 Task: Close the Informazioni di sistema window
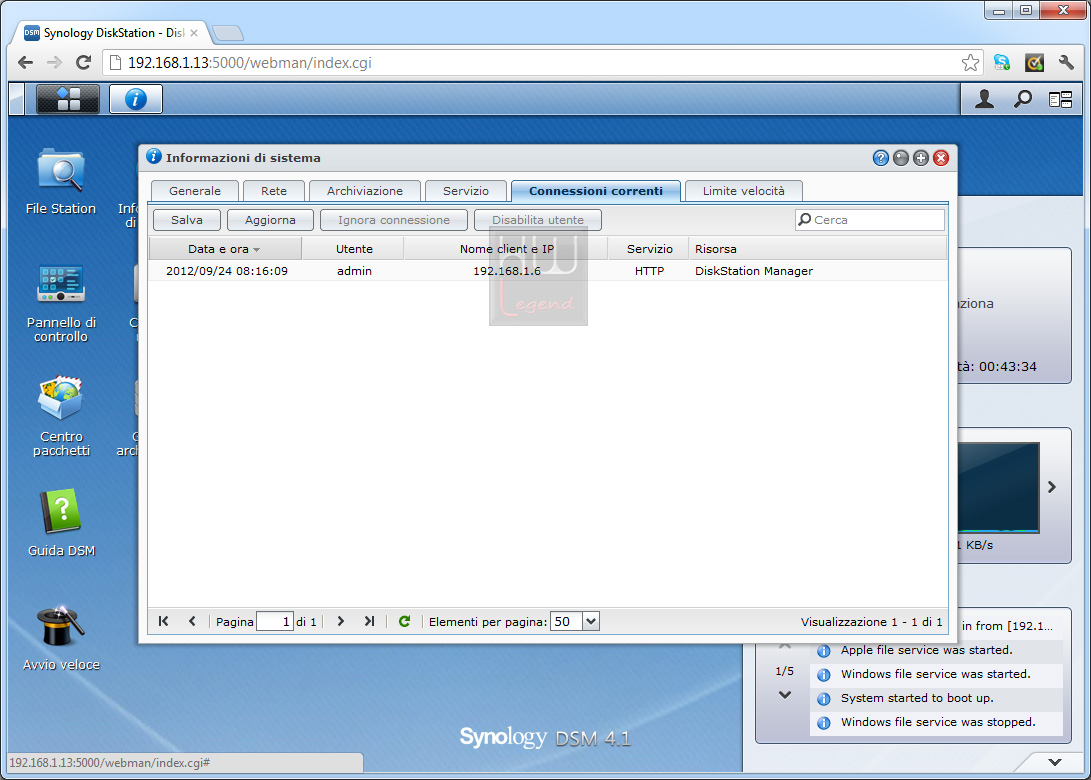tap(941, 158)
